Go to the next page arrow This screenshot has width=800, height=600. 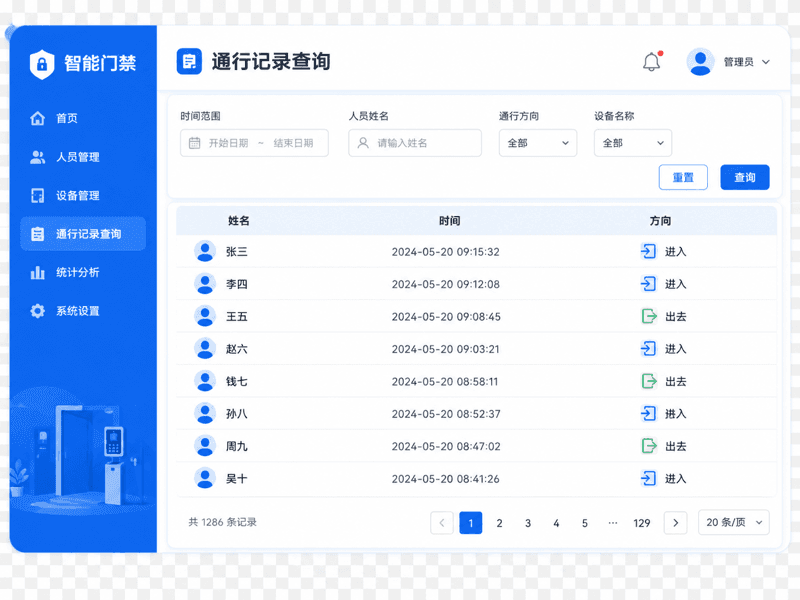coord(676,522)
